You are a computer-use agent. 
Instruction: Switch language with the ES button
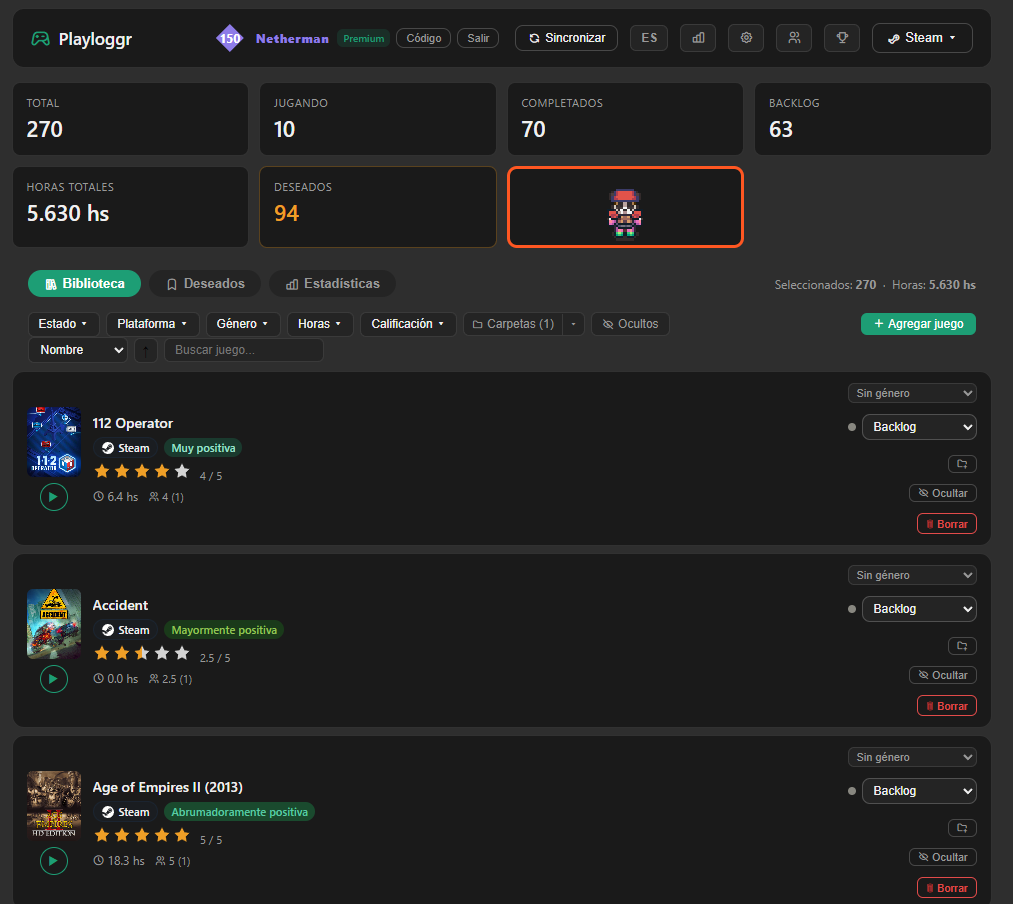coord(649,38)
